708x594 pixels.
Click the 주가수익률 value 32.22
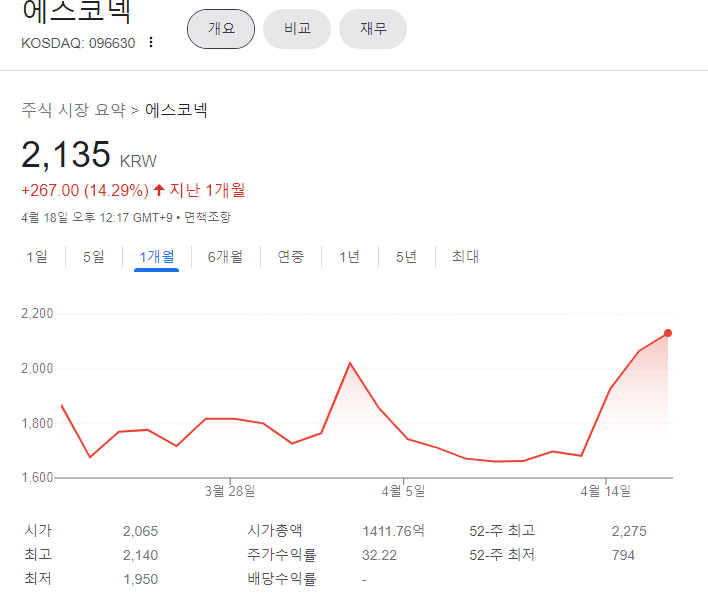(x=379, y=555)
